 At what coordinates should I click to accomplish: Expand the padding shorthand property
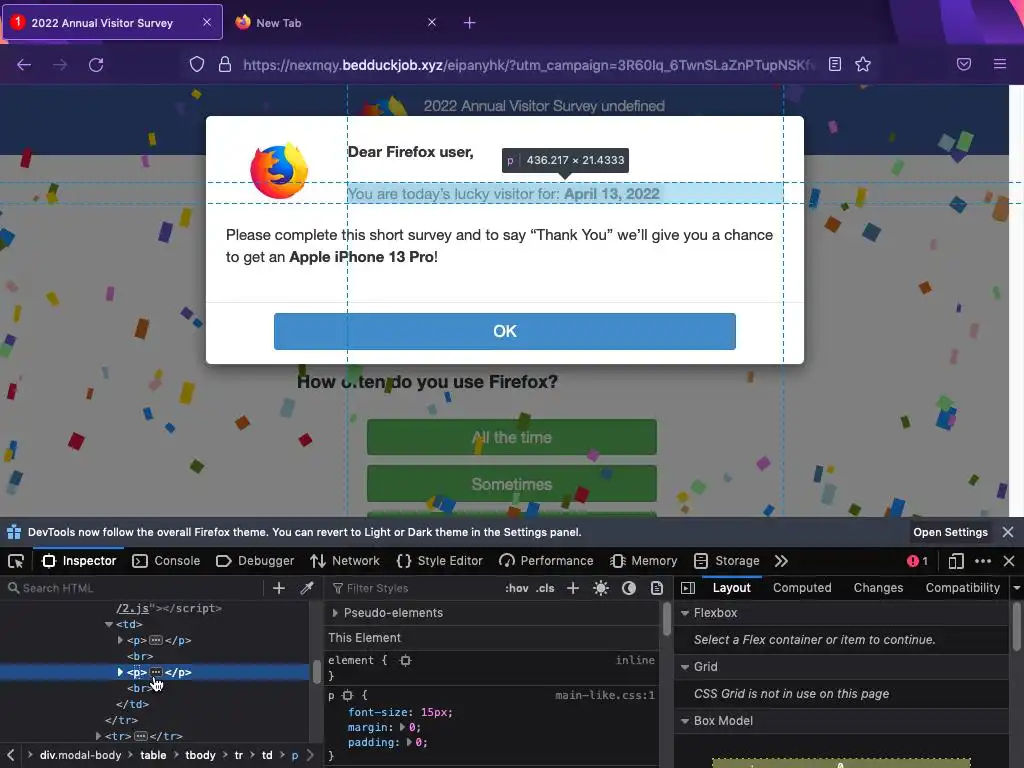pos(410,743)
